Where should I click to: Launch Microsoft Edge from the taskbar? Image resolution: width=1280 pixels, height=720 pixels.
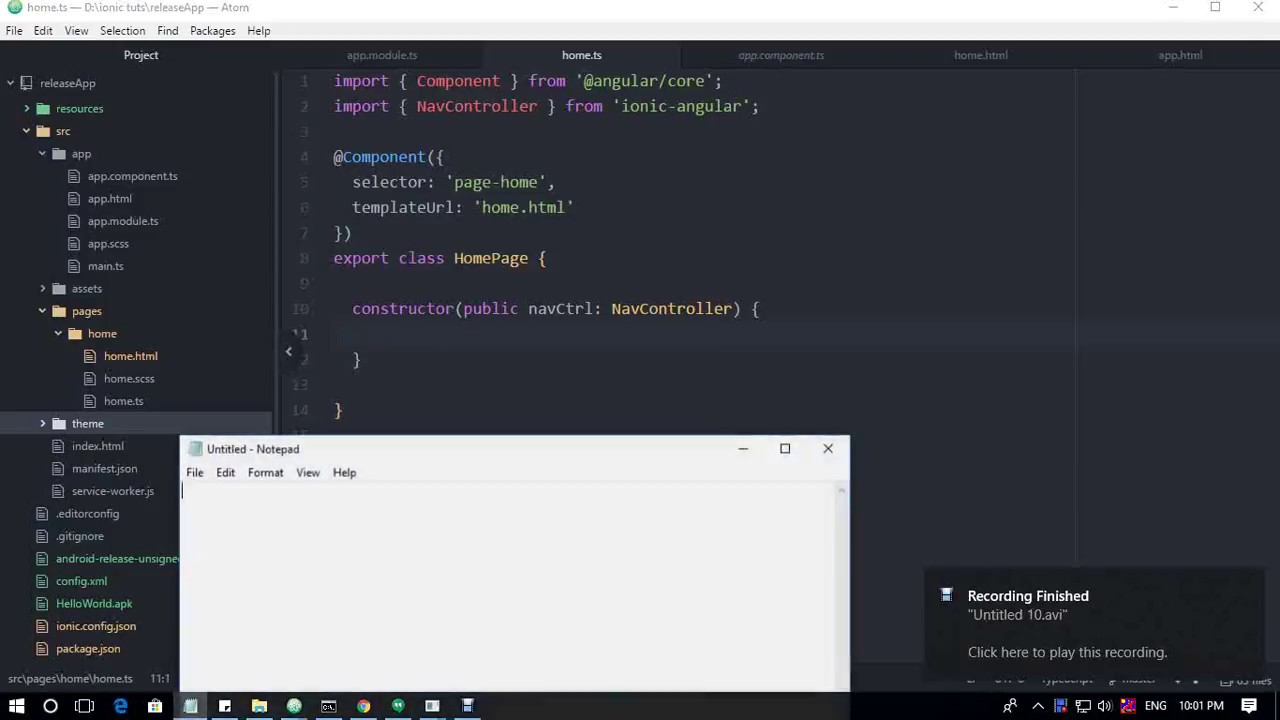point(120,706)
